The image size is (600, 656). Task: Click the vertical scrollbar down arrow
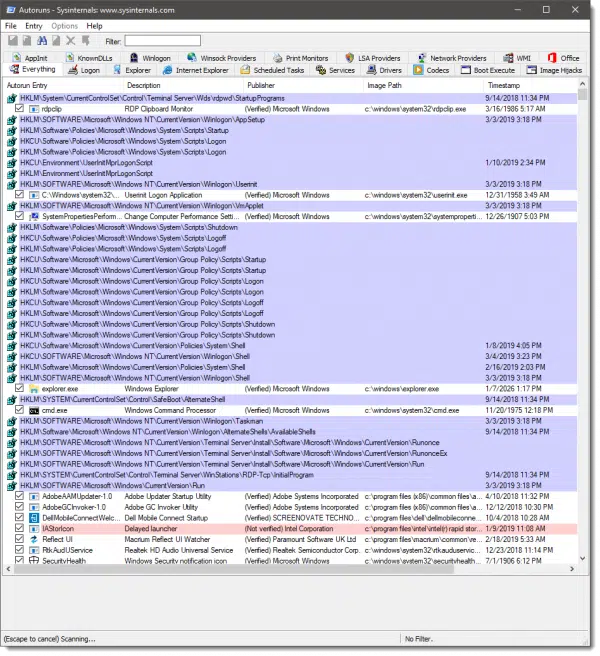582,559
